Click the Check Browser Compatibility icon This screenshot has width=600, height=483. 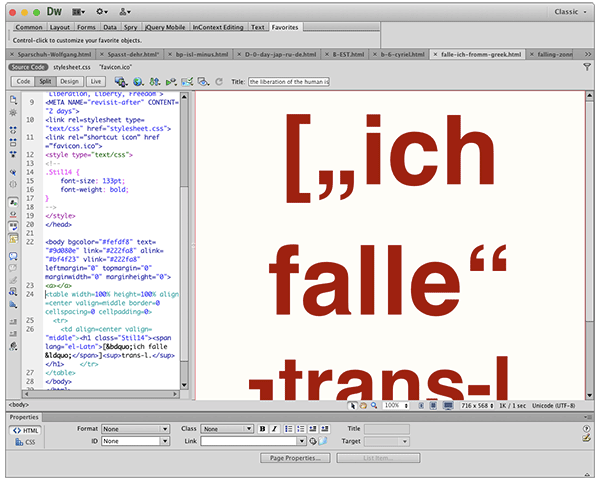[x=187, y=82]
